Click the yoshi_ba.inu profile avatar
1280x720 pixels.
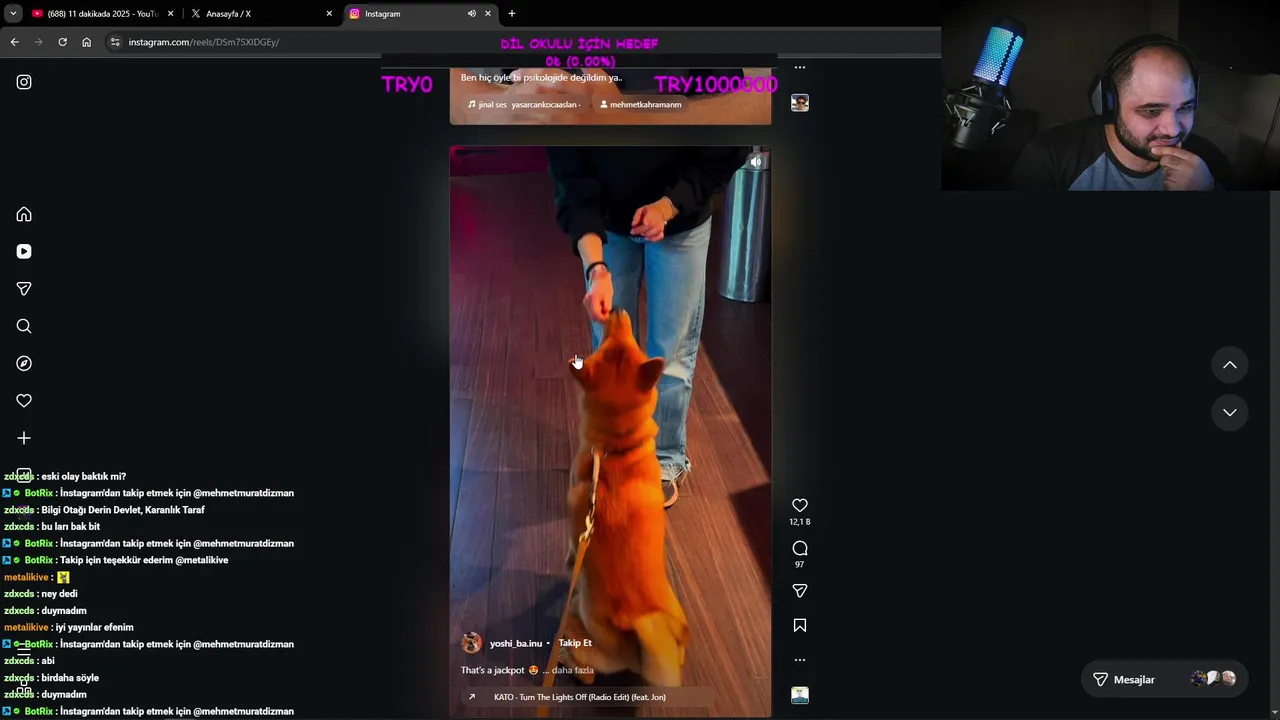coord(472,643)
